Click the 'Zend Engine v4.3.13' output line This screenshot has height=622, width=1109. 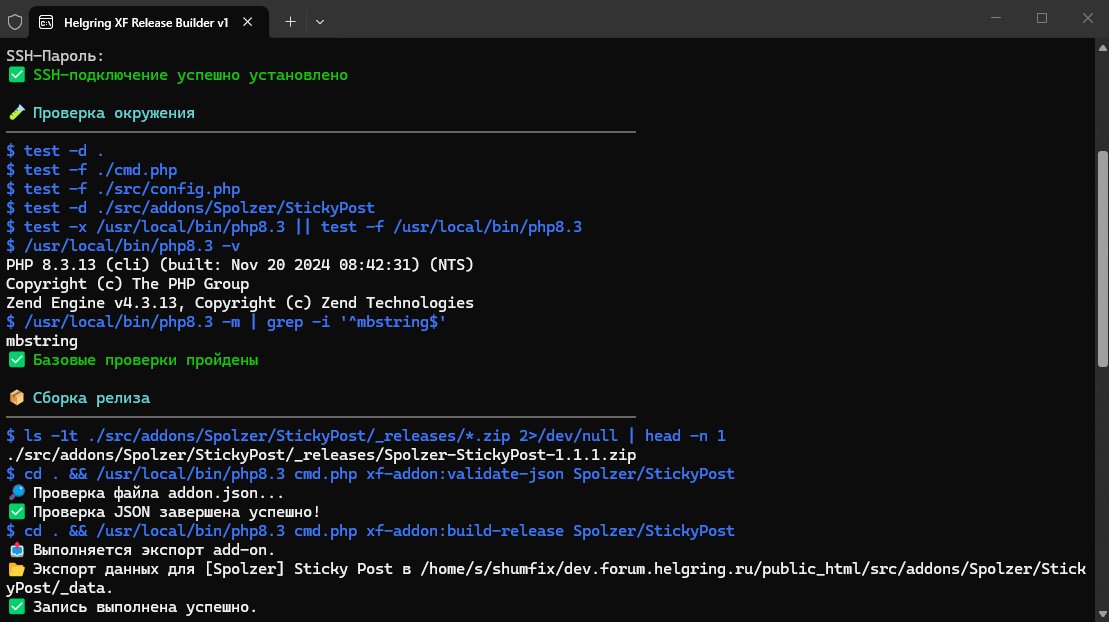click(x=240, y=303)
